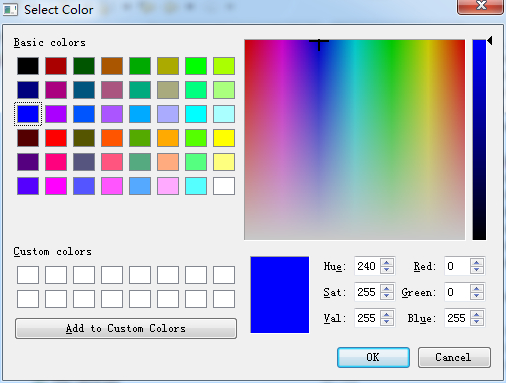
Task: Pick the white basic color swatch
Action: coord(224,186)
